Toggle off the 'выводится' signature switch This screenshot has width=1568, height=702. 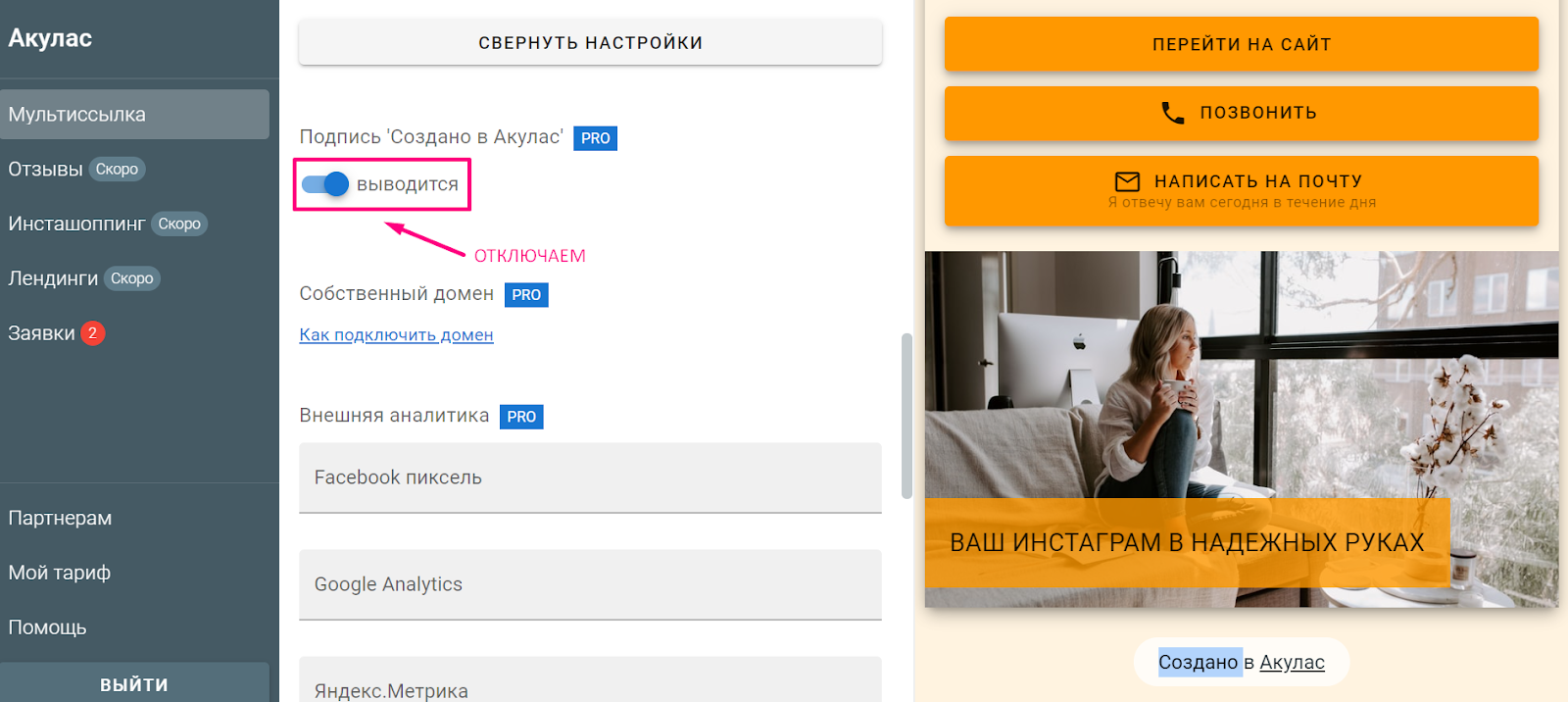click(x=325, y=184)
